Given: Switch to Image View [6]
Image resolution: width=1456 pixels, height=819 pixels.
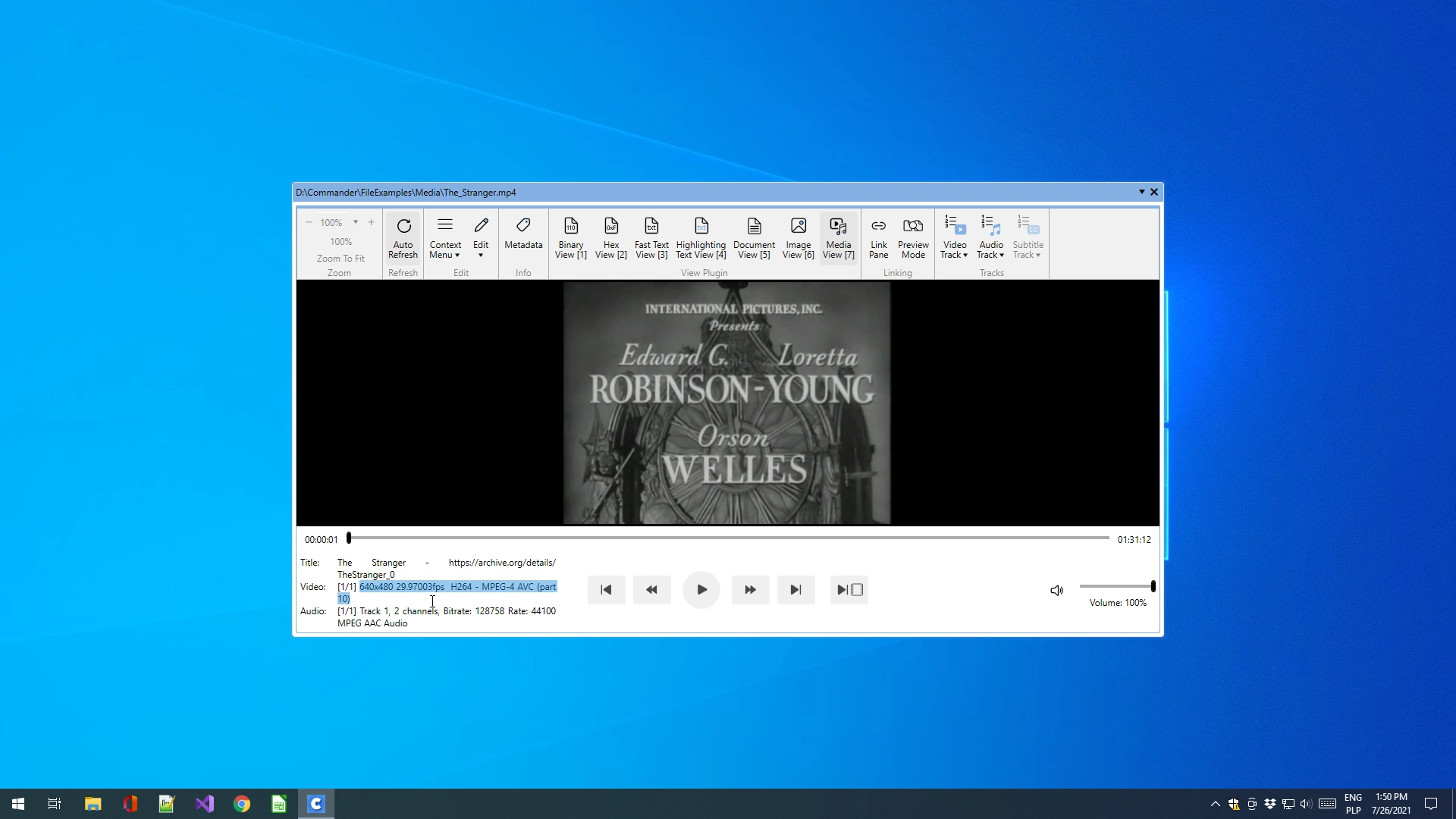Looking at the screenshot, I should (x=798, y=237).
